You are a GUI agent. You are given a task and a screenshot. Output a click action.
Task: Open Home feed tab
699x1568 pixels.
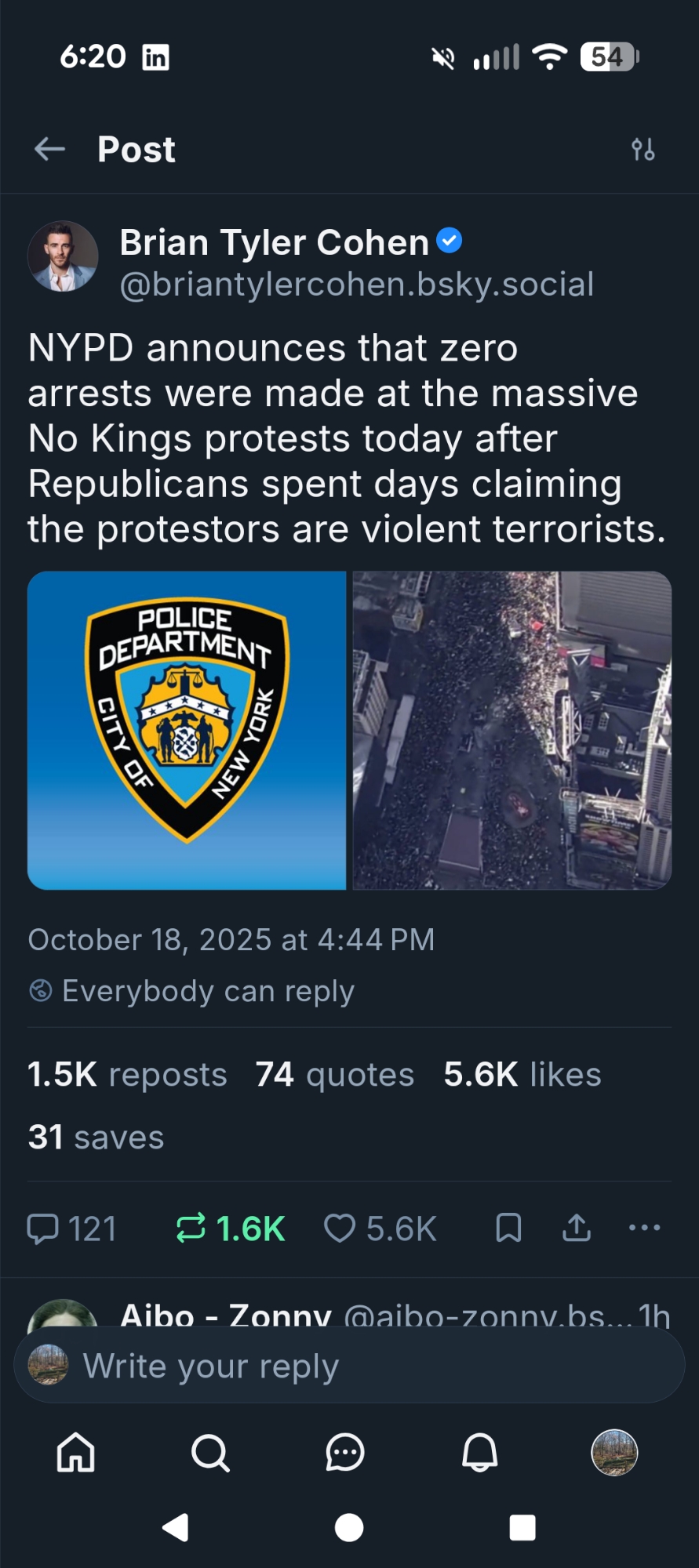point(76,1453)
